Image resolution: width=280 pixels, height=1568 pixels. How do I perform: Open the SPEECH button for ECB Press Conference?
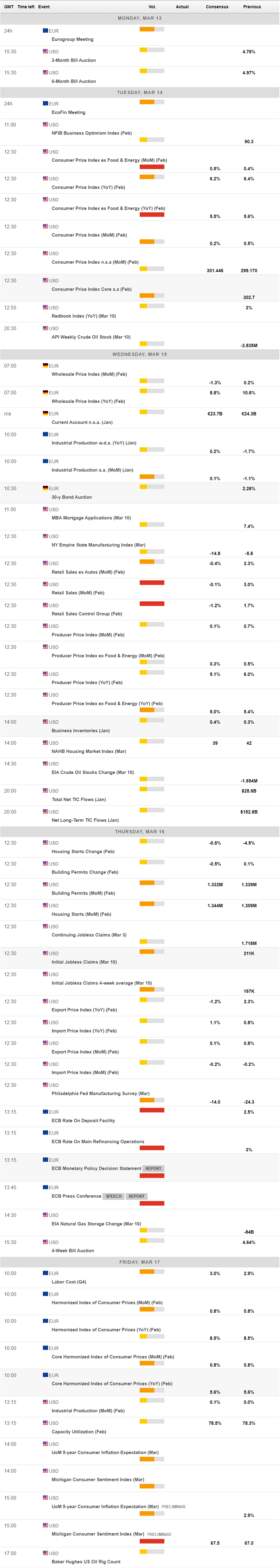(114, 1196)
